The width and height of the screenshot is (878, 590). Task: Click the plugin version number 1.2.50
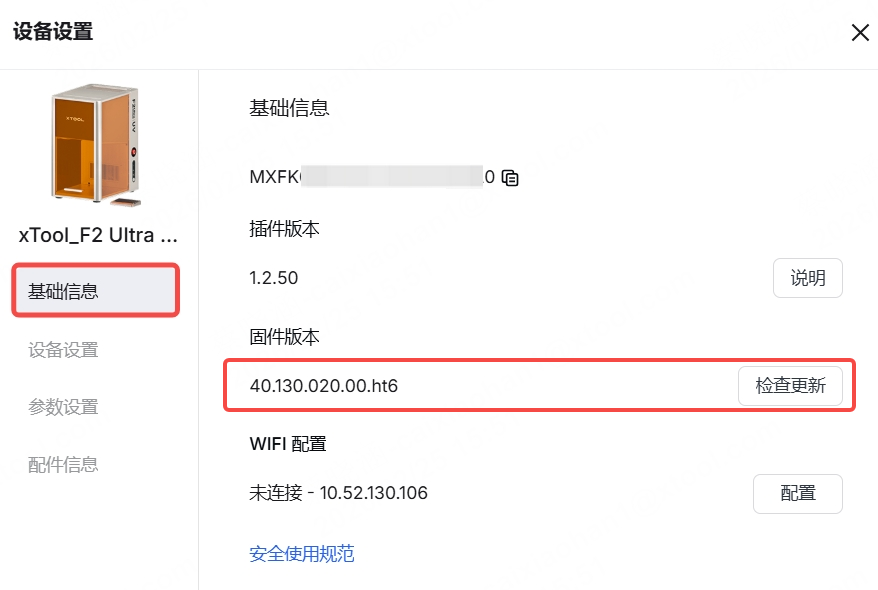click(274, 278)
